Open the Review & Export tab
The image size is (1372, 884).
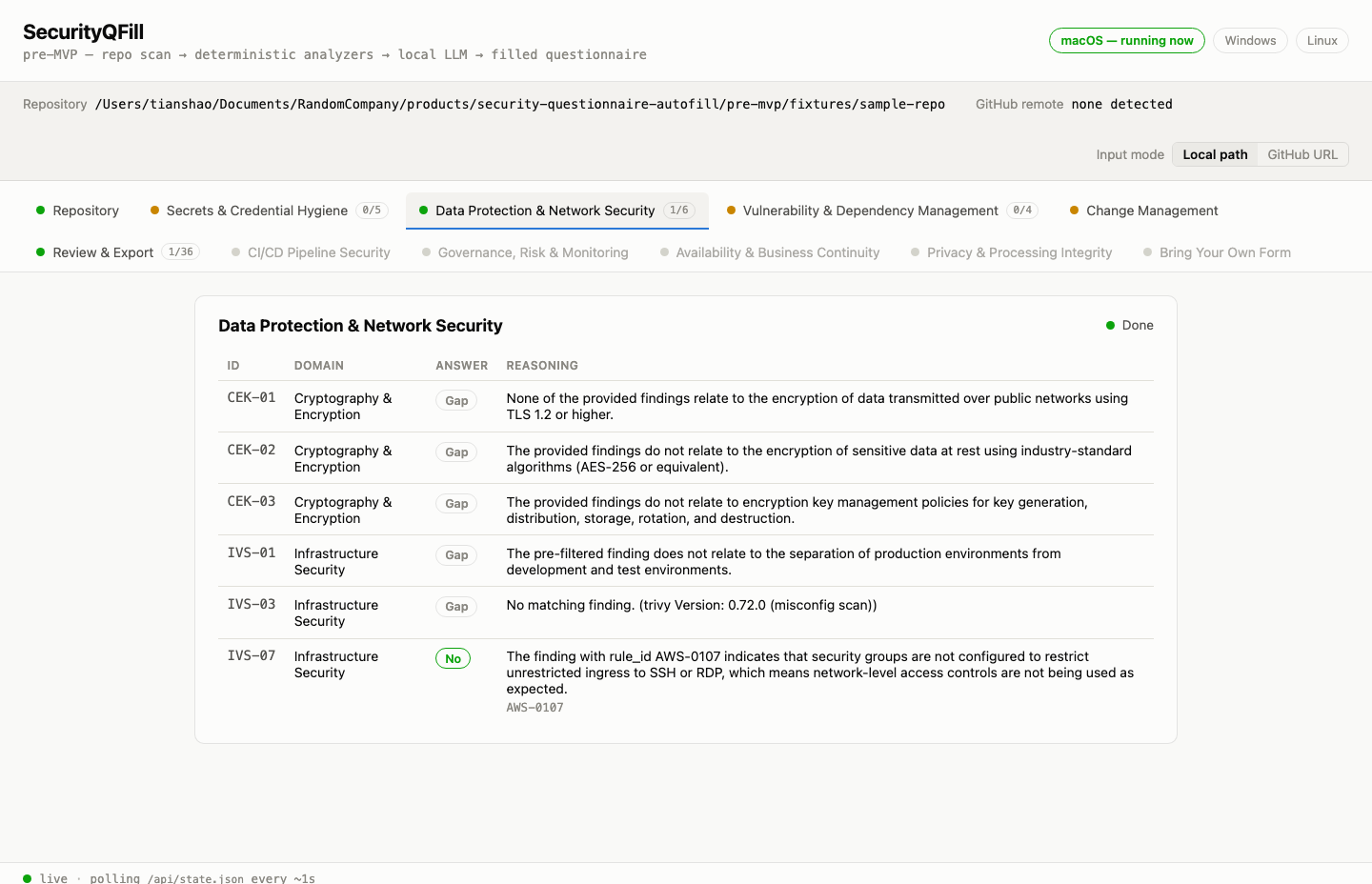[117, 252]
